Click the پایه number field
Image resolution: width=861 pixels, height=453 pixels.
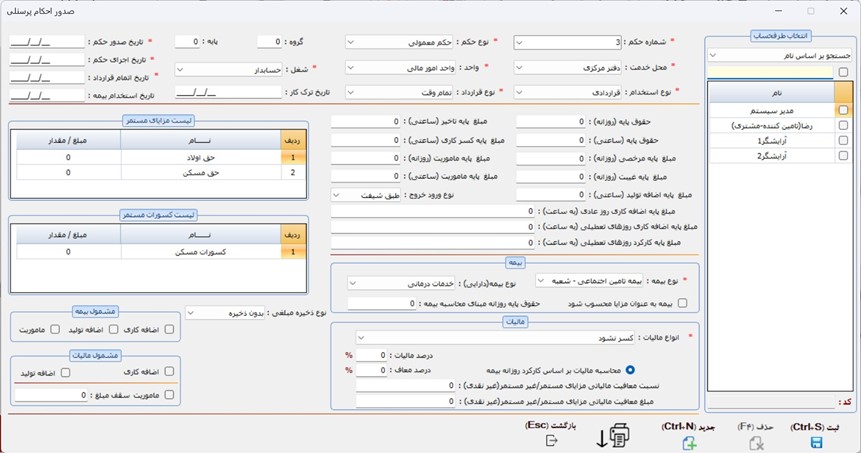[187, 42]
